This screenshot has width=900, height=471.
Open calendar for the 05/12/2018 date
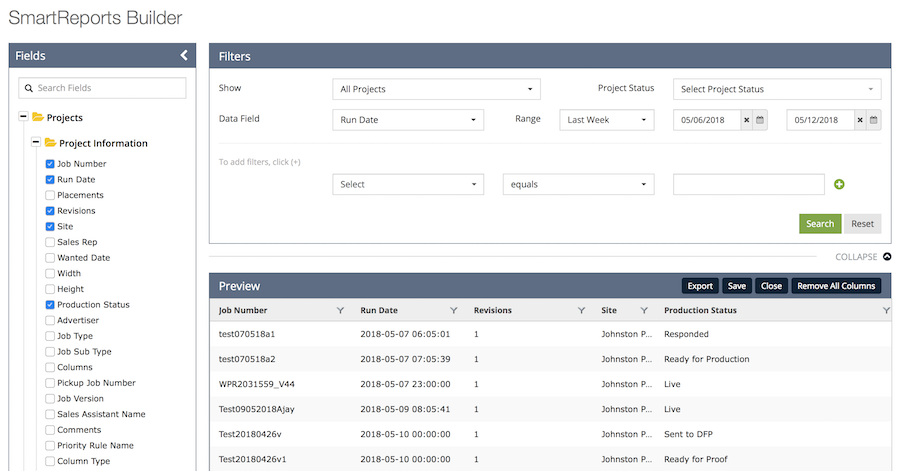tap(874, 120)
